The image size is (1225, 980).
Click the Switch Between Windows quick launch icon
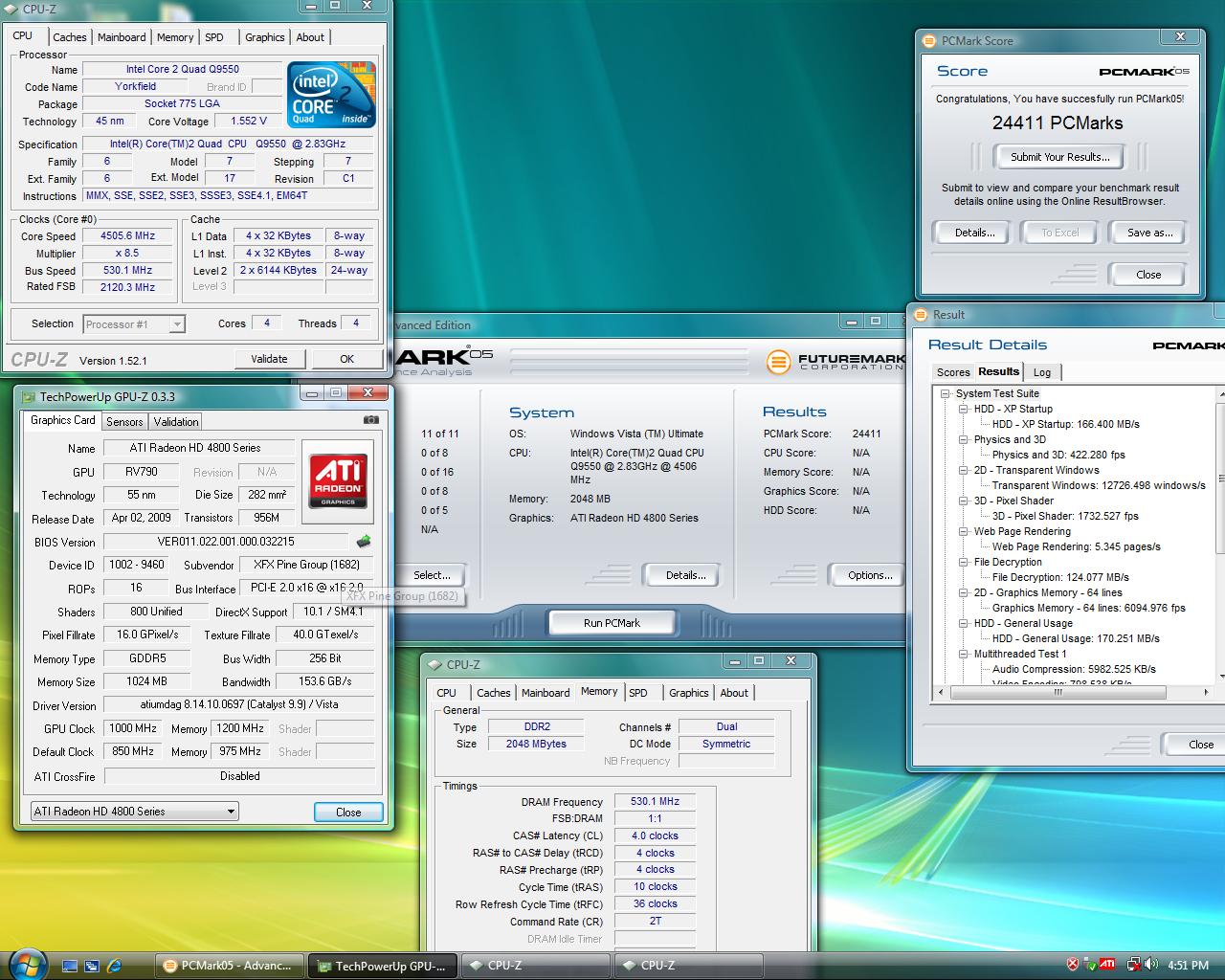pos(92,966)
